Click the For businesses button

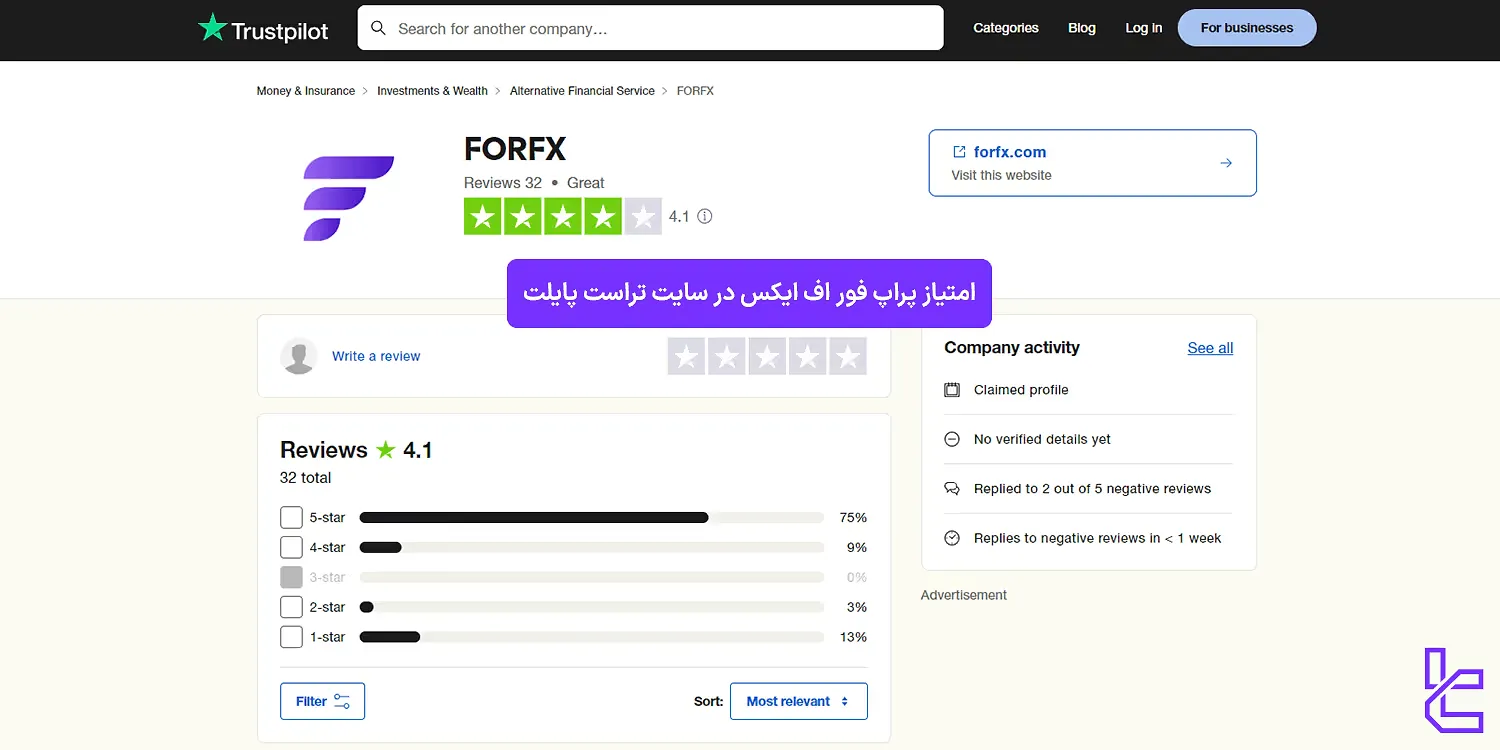(1246, 28)
